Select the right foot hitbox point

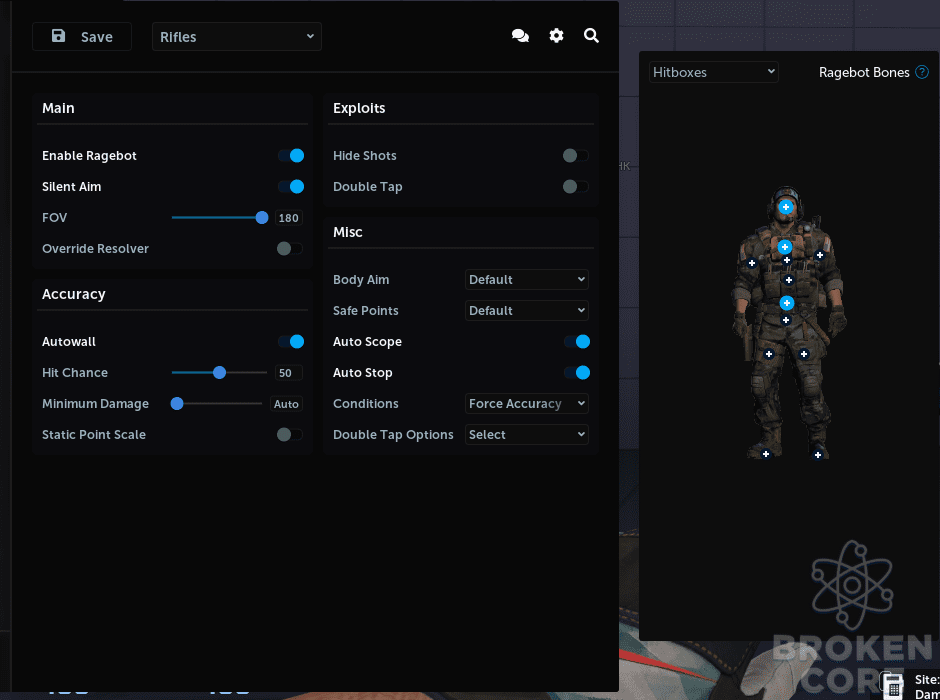[818, 455]
